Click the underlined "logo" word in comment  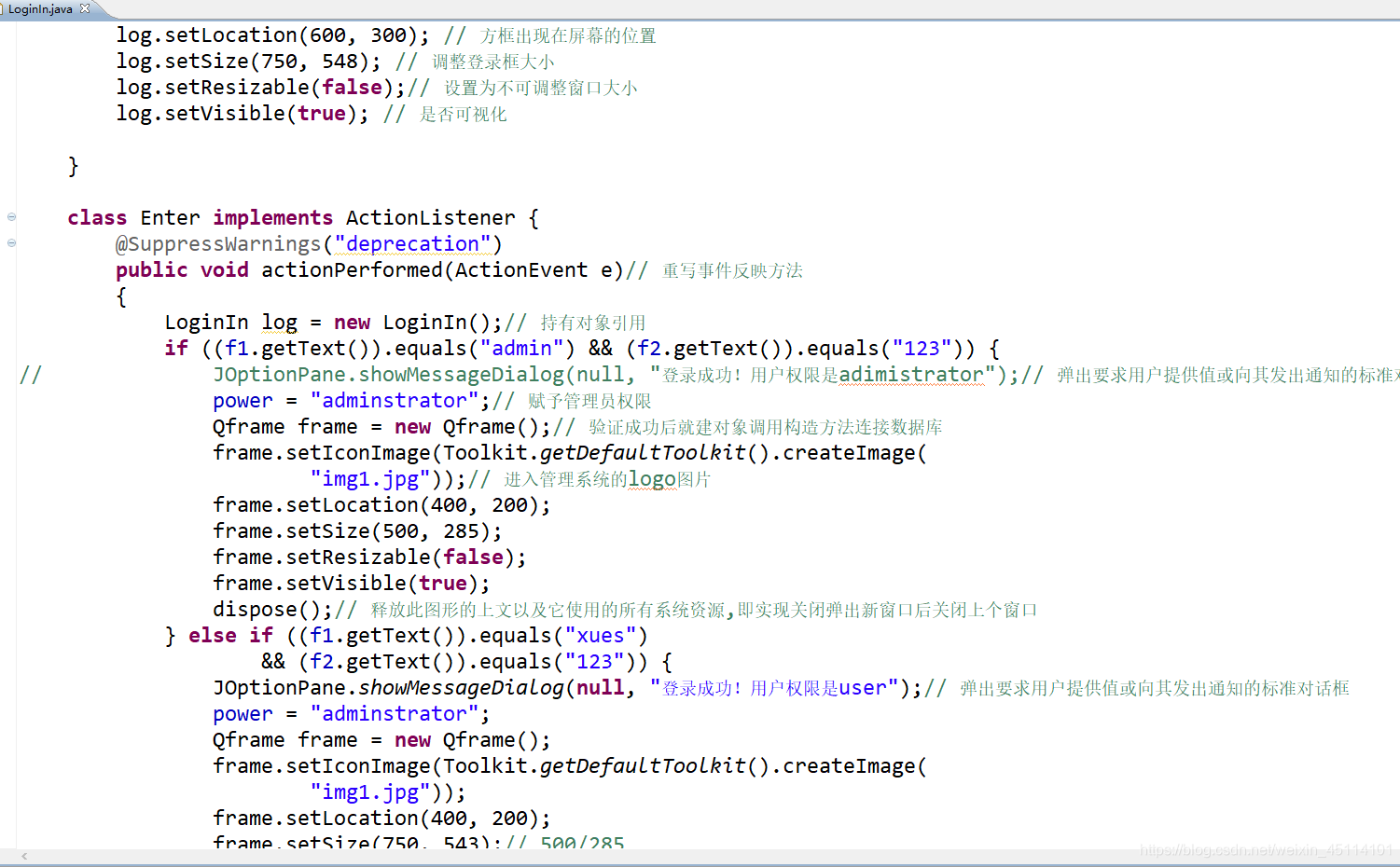pyautogui.click(x=652, y=478)
